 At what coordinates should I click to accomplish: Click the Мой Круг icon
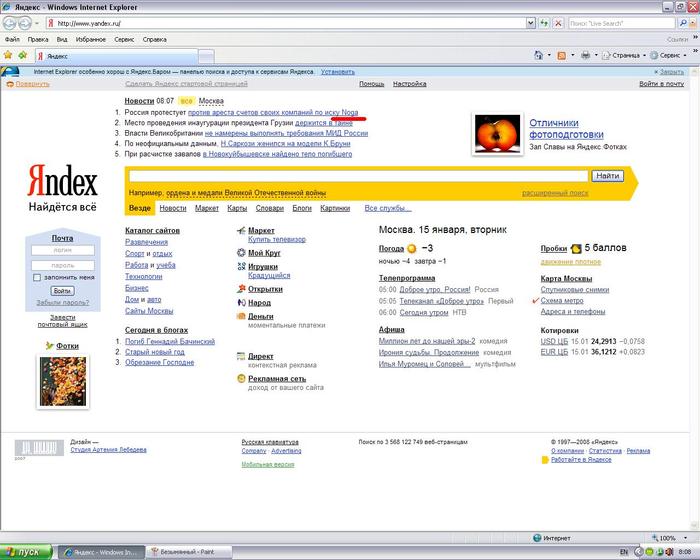pos(241,253)
